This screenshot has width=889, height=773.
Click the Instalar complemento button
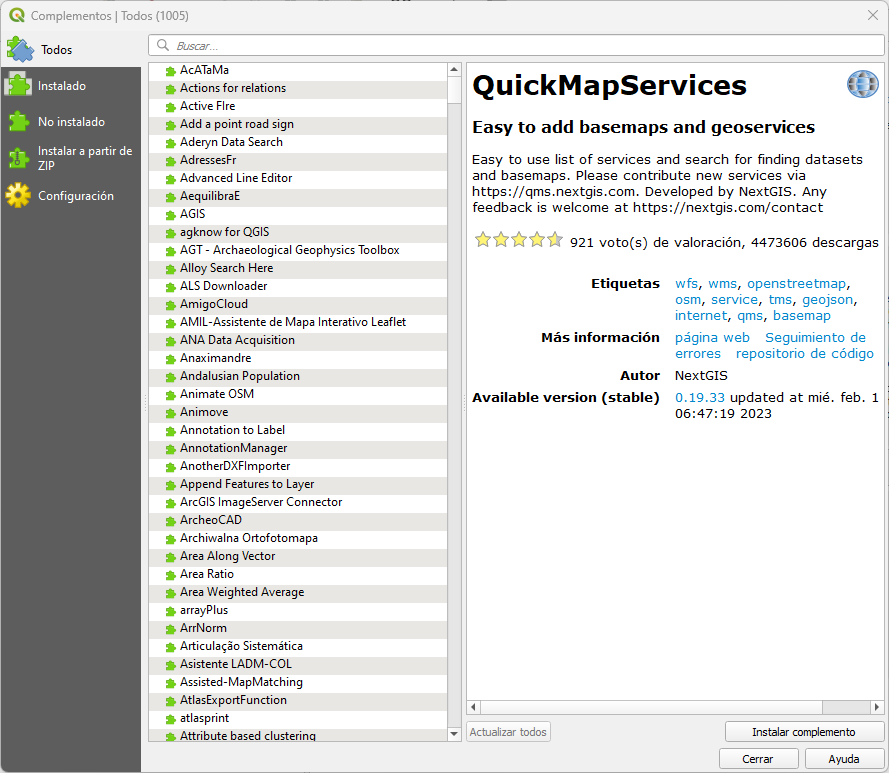click(803, 732)
